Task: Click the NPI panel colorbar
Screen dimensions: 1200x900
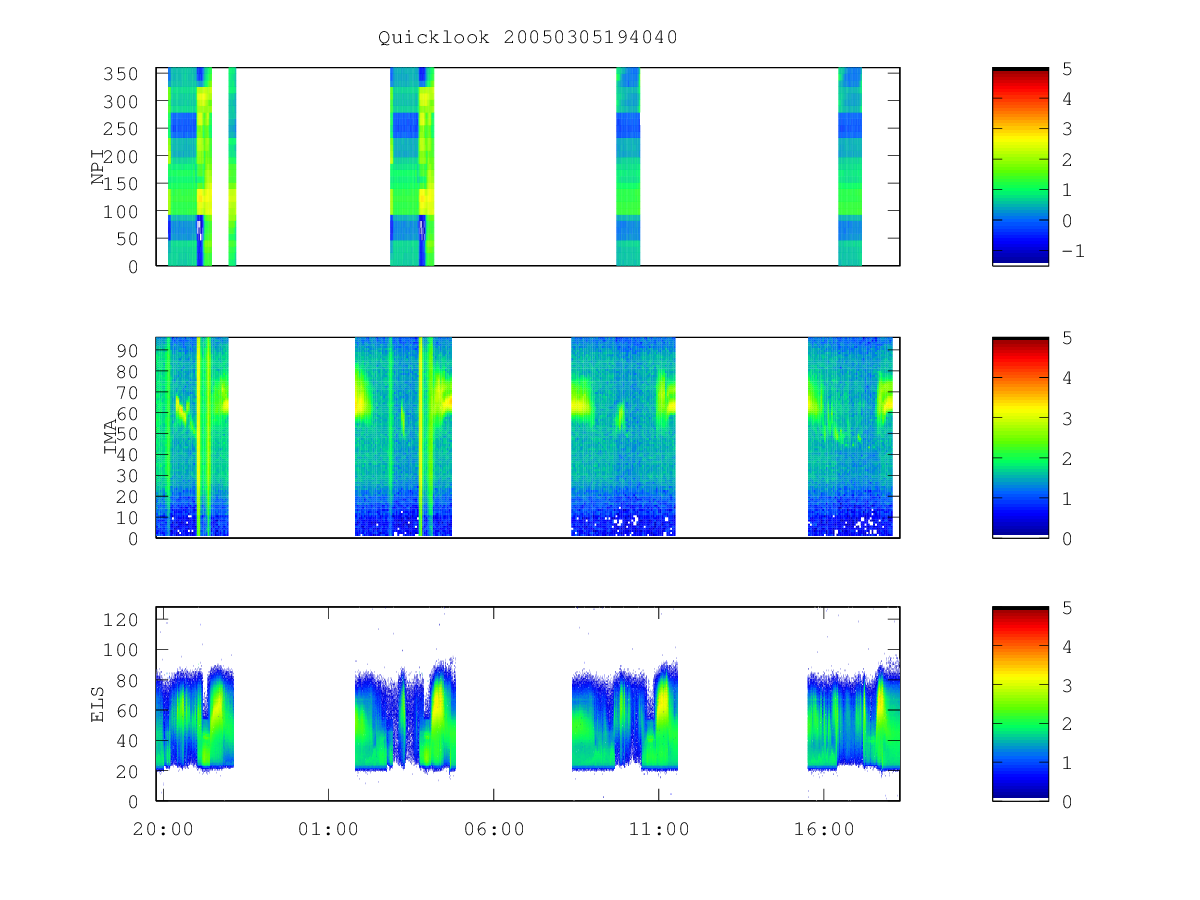Action: point(1020,167)
